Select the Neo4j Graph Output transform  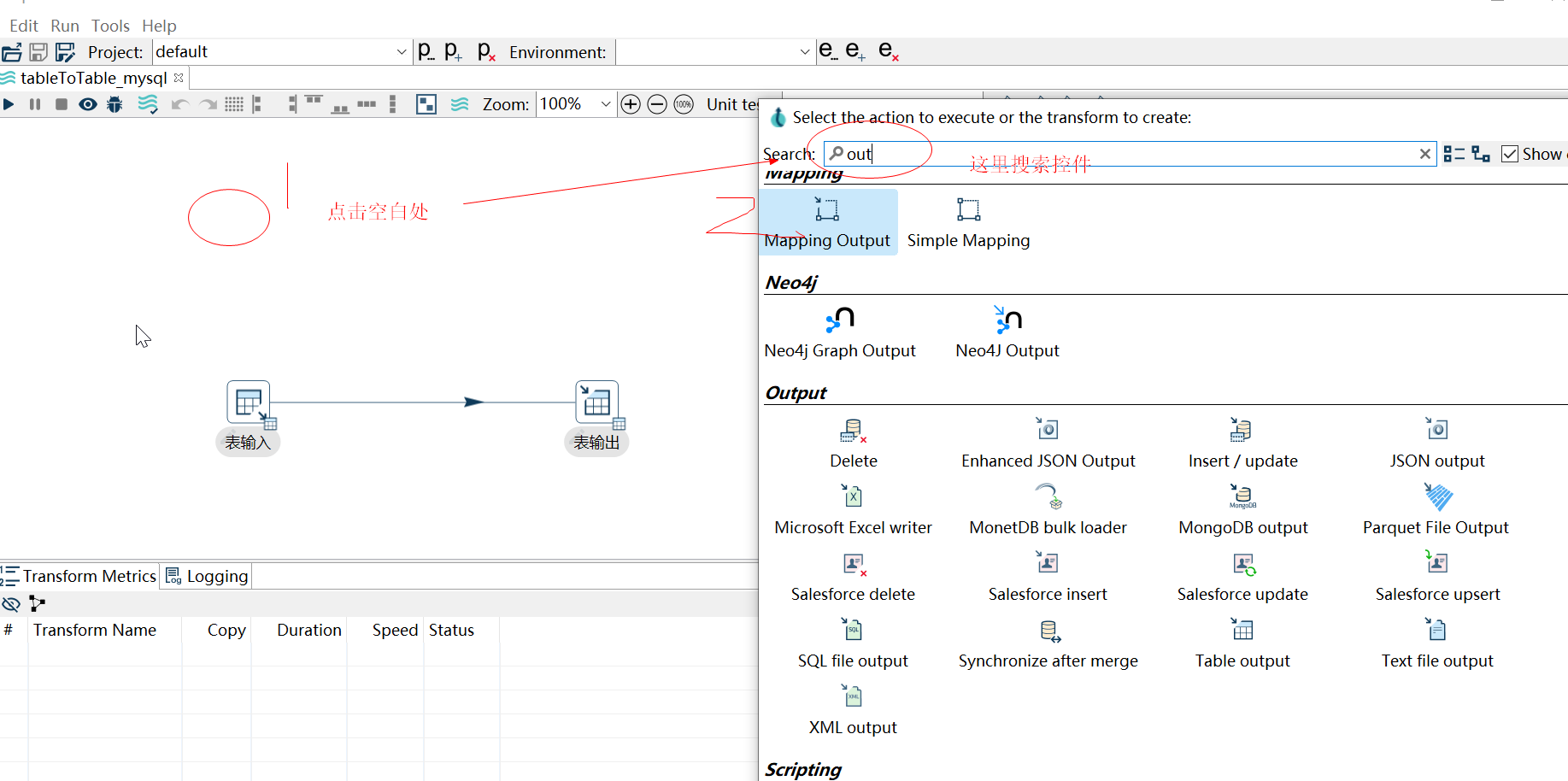[x=840, y=332]
